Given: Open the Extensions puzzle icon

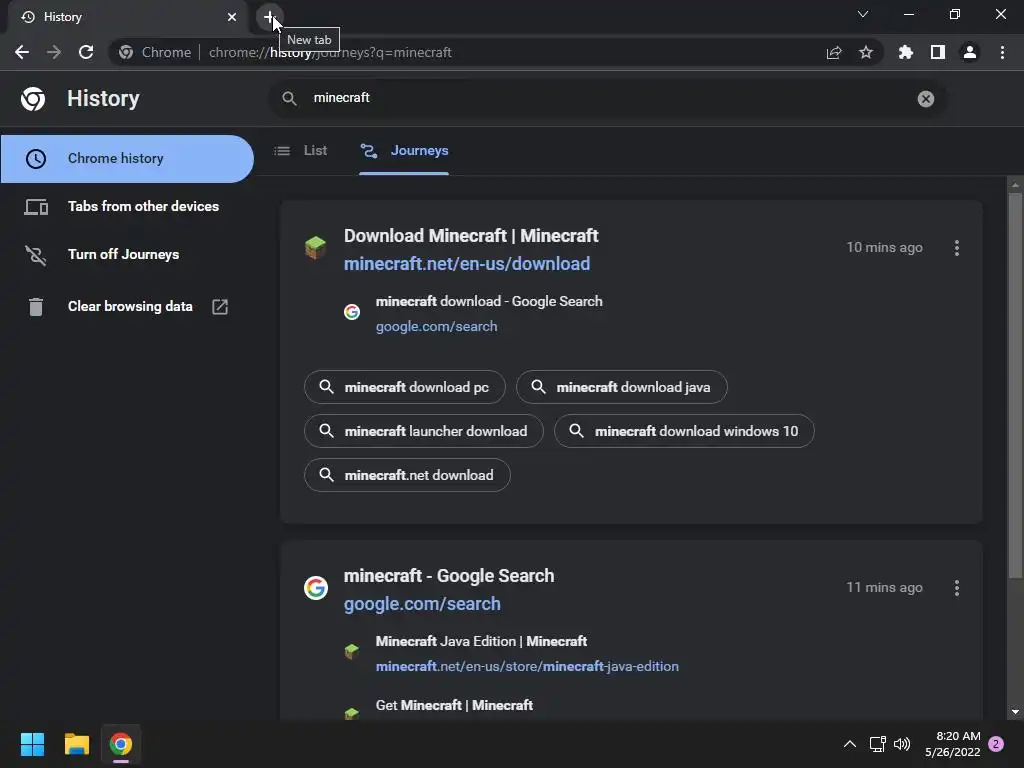Looking at the screenshot, I should [906, 52].
